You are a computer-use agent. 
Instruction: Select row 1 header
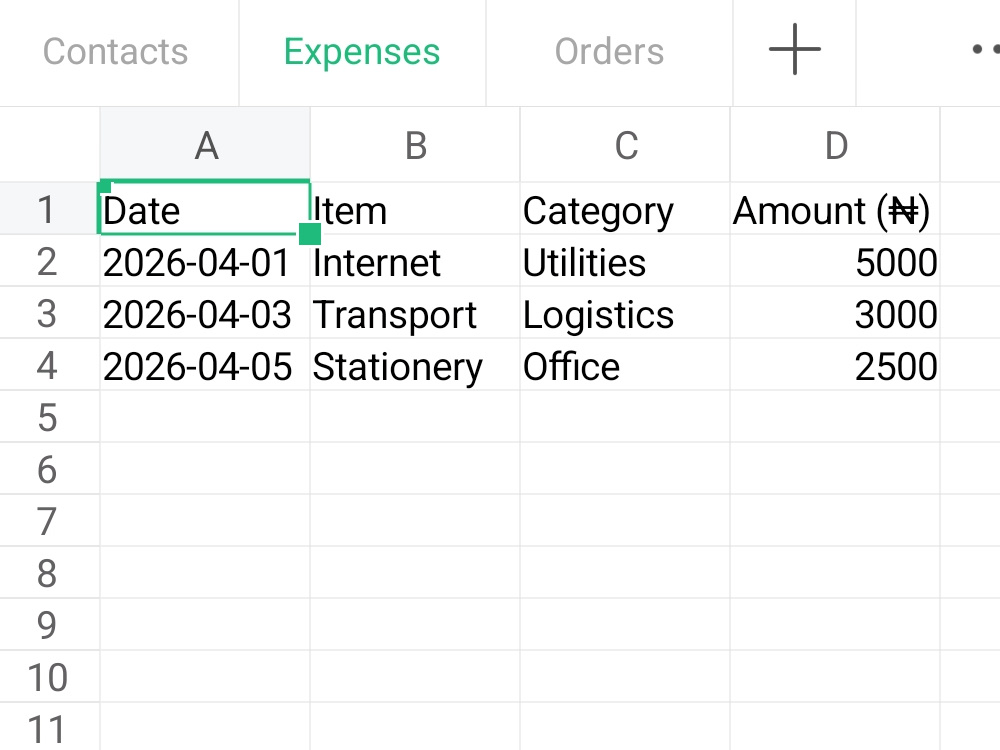click(49, 209)
